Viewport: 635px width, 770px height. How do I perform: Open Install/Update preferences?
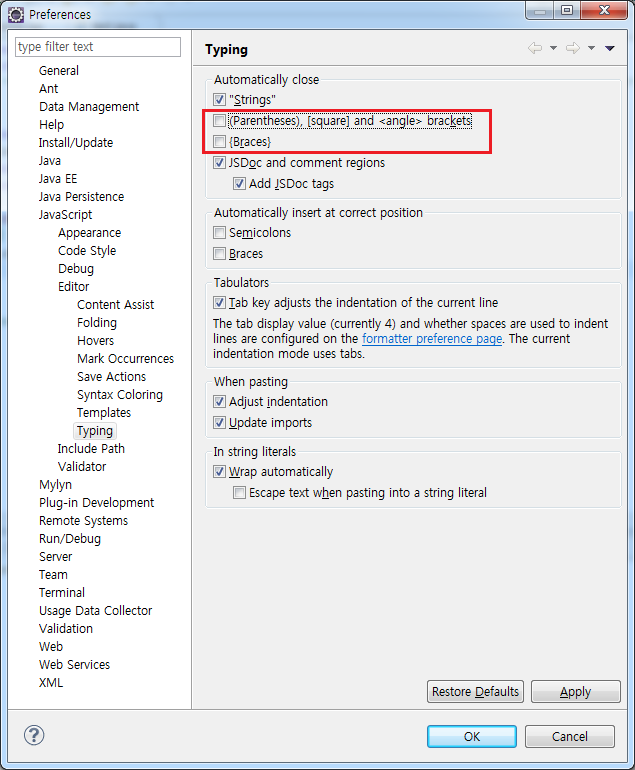point(76,143)
